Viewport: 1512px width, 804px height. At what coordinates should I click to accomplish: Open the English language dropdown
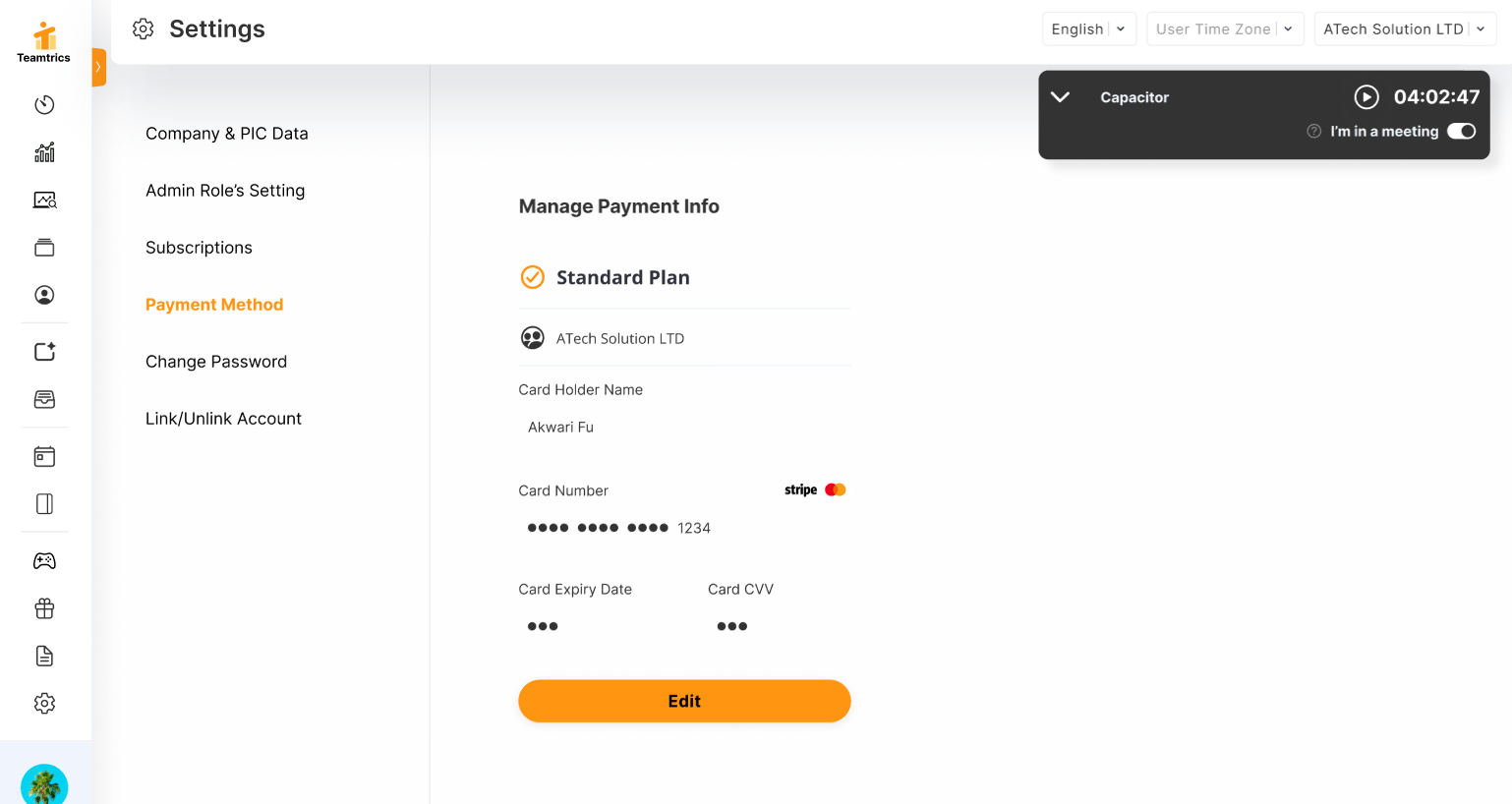1088,29
